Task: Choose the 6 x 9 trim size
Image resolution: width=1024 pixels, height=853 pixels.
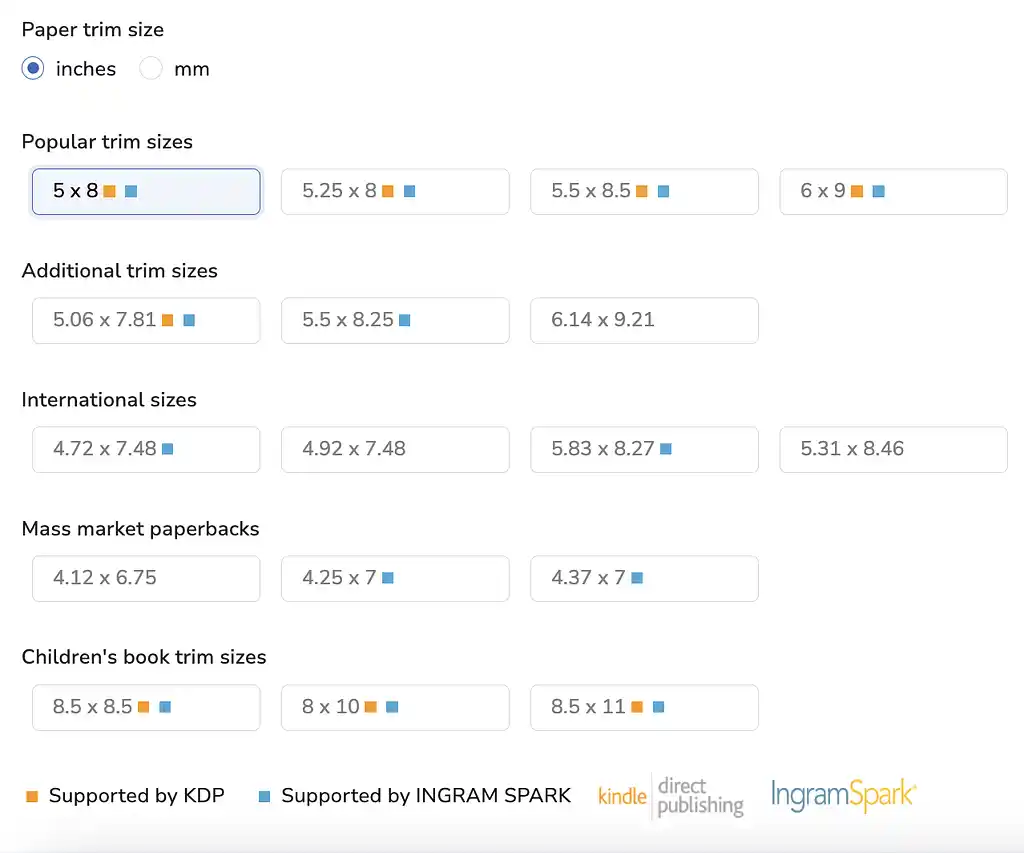Action: coord(893,191)
